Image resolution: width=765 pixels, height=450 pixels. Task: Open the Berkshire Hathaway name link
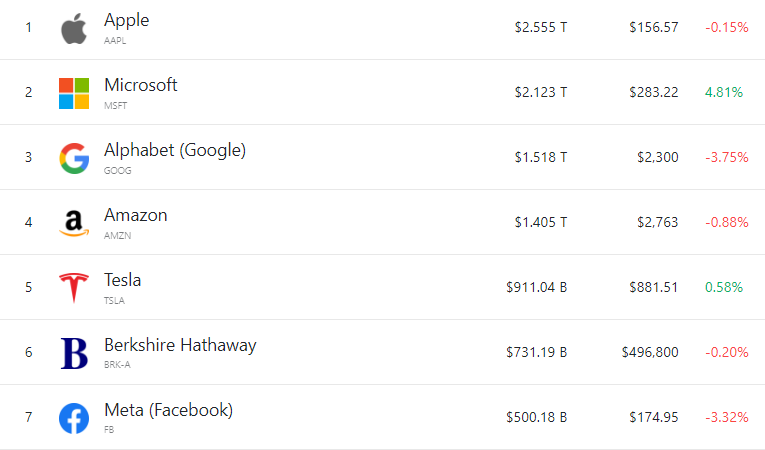pos(180,345)
